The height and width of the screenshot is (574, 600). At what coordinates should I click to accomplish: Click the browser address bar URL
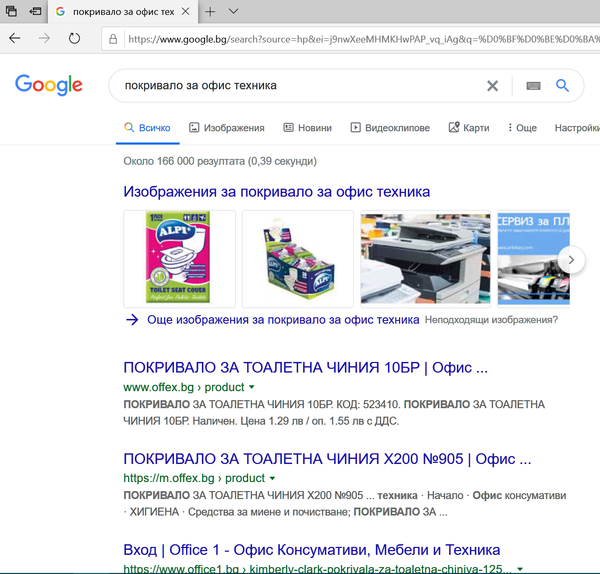[364, 39]
